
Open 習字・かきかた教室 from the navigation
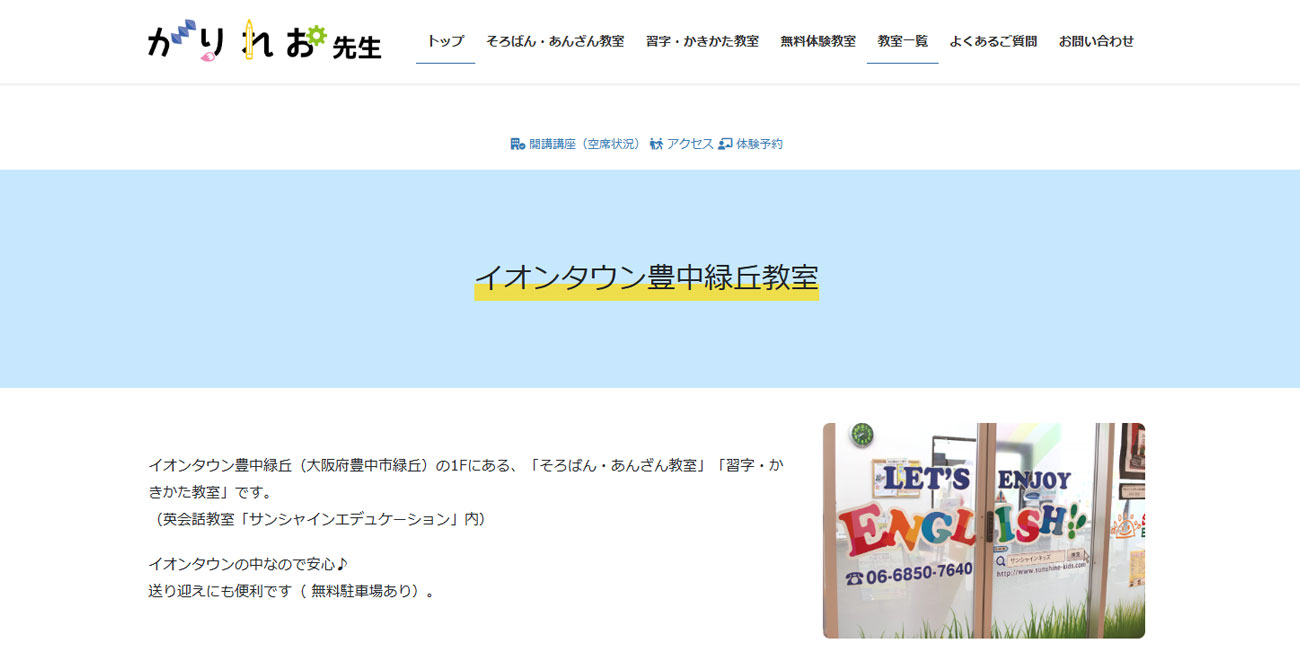(x=704, y=41)
